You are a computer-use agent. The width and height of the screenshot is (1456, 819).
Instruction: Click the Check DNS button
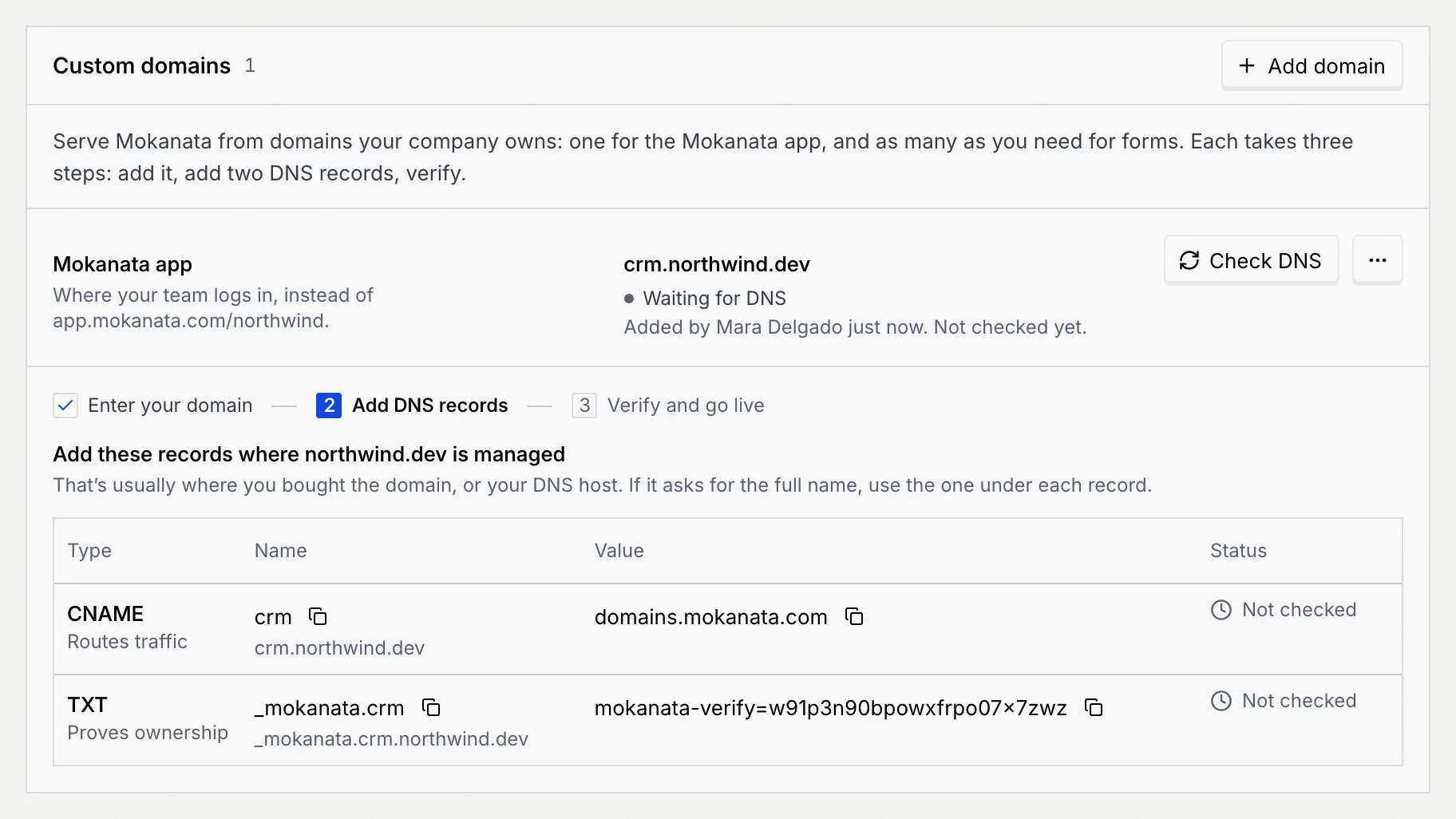pyautogui.click(x=1251, y=260)
